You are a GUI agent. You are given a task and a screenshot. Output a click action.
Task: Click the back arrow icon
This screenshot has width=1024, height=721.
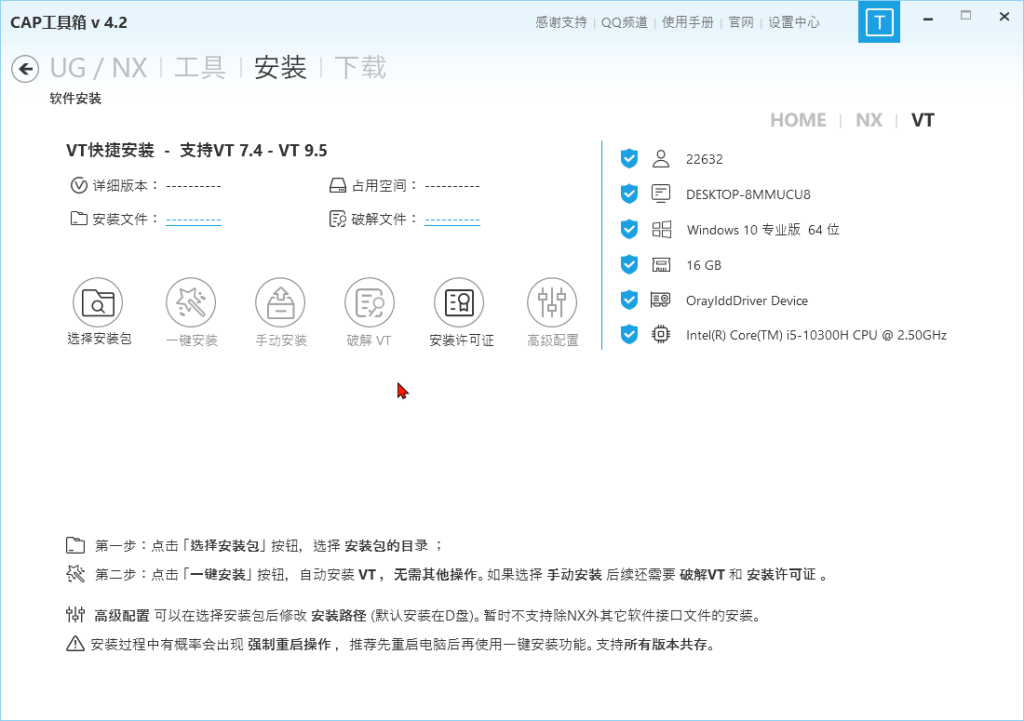pyautogui.click(x=25, y=69)
